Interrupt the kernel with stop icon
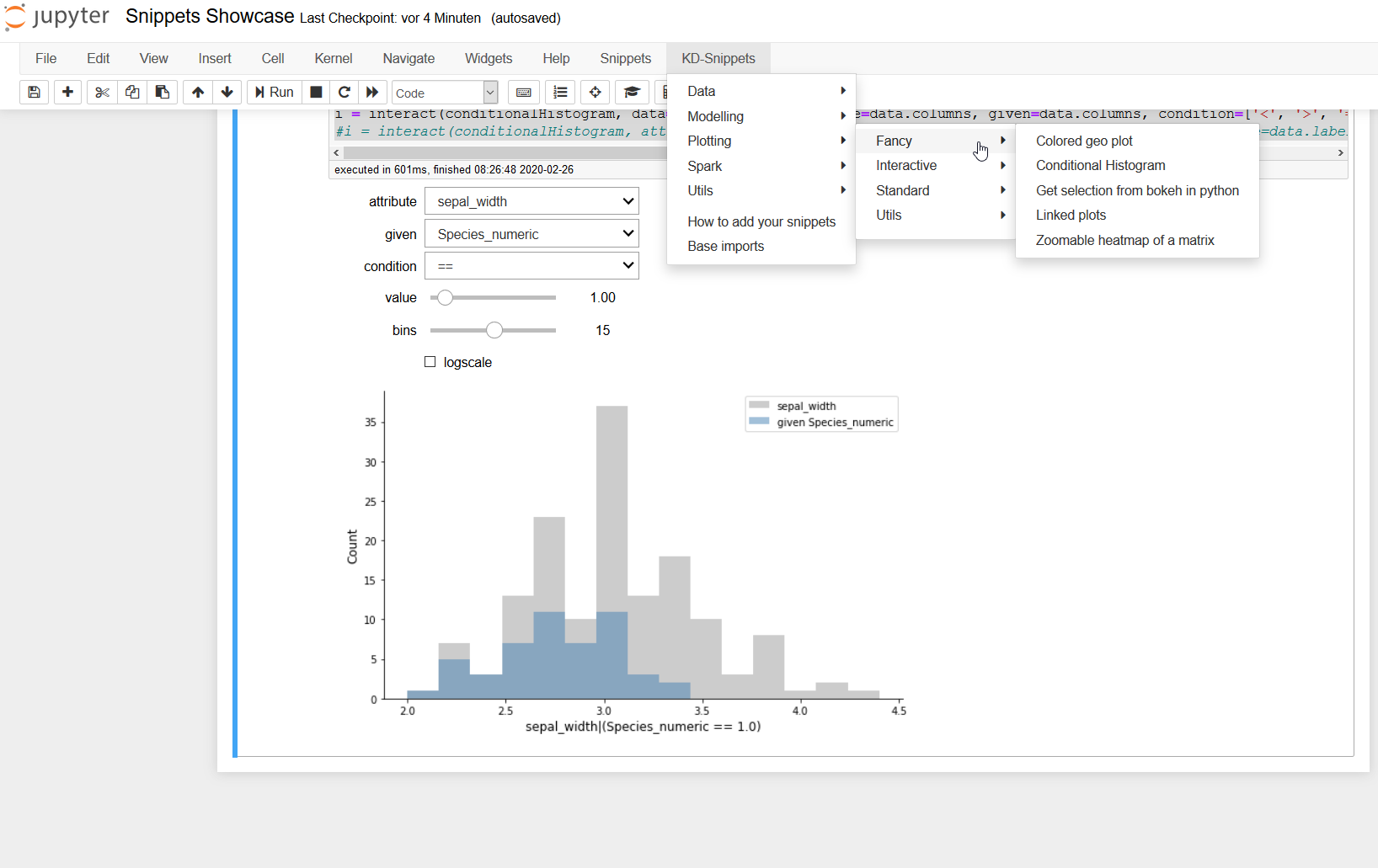1378x868 pixels. coord(316,92)
